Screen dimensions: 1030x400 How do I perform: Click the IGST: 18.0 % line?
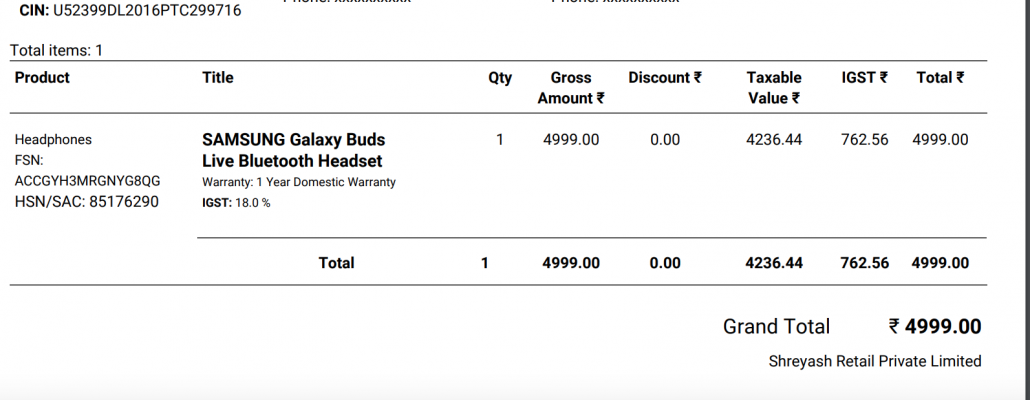[x=236, y=203]
